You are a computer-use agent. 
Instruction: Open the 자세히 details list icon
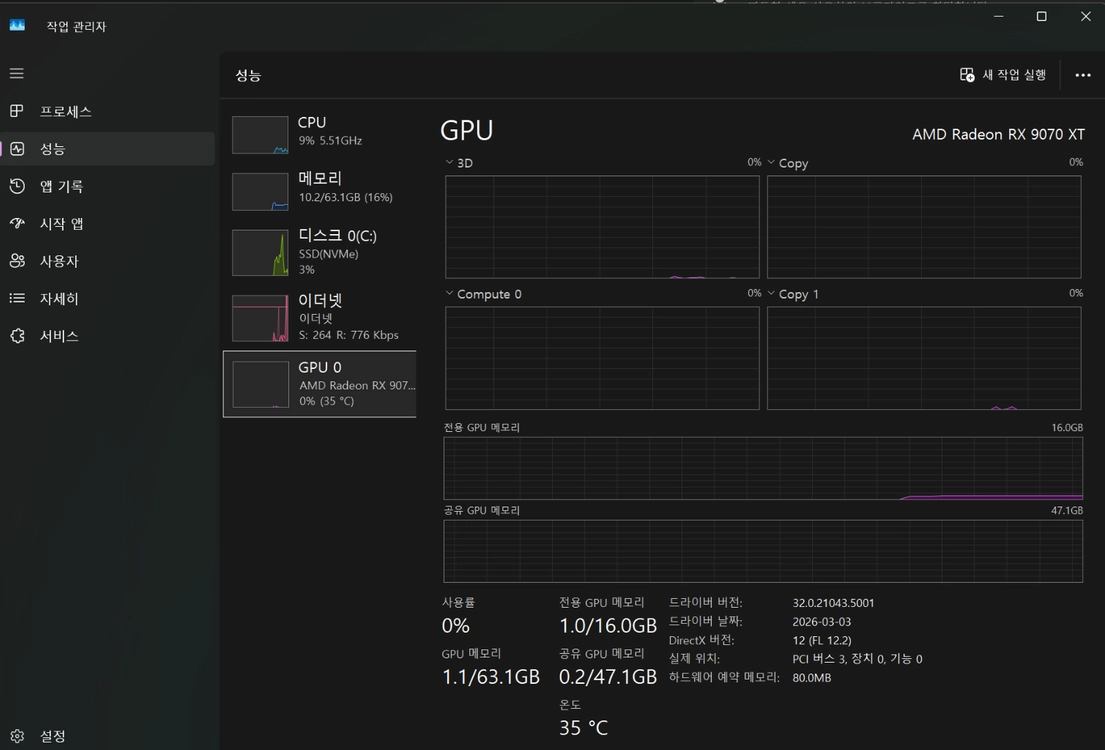pos(17,298)
